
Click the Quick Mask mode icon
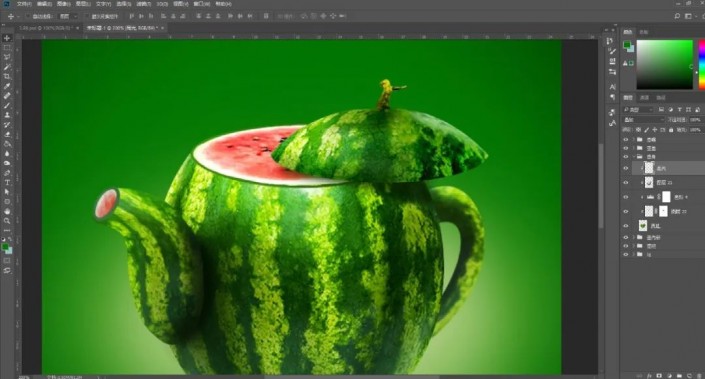coord(7,261)
